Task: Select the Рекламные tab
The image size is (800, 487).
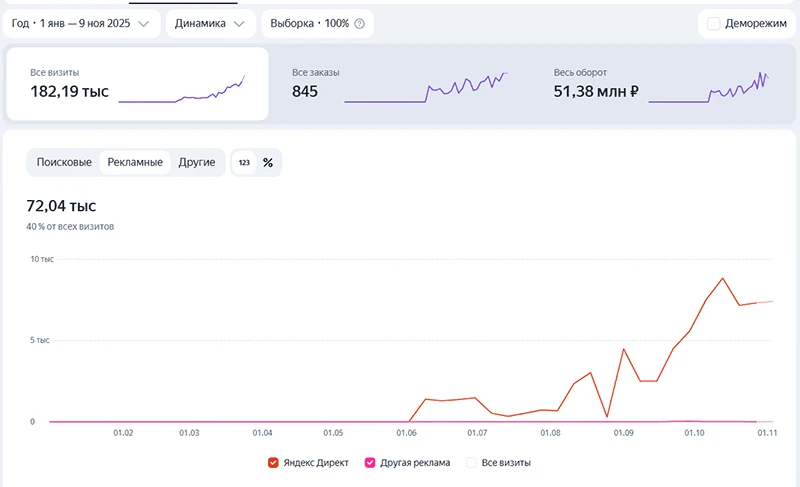Action: [135, 162]
